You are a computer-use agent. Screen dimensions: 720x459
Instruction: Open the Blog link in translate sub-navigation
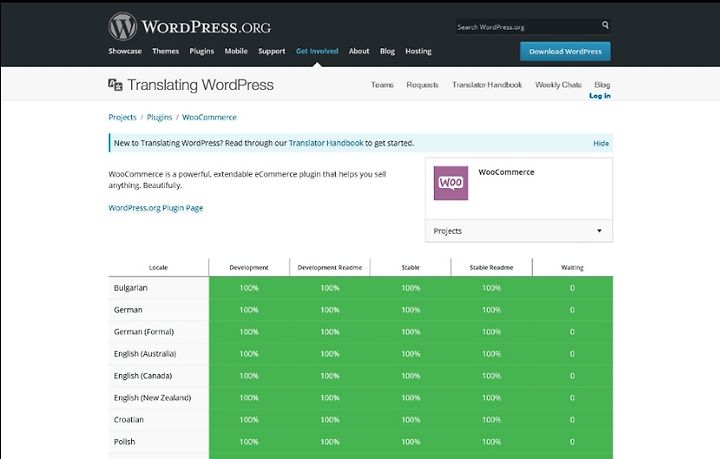(602, 85)
